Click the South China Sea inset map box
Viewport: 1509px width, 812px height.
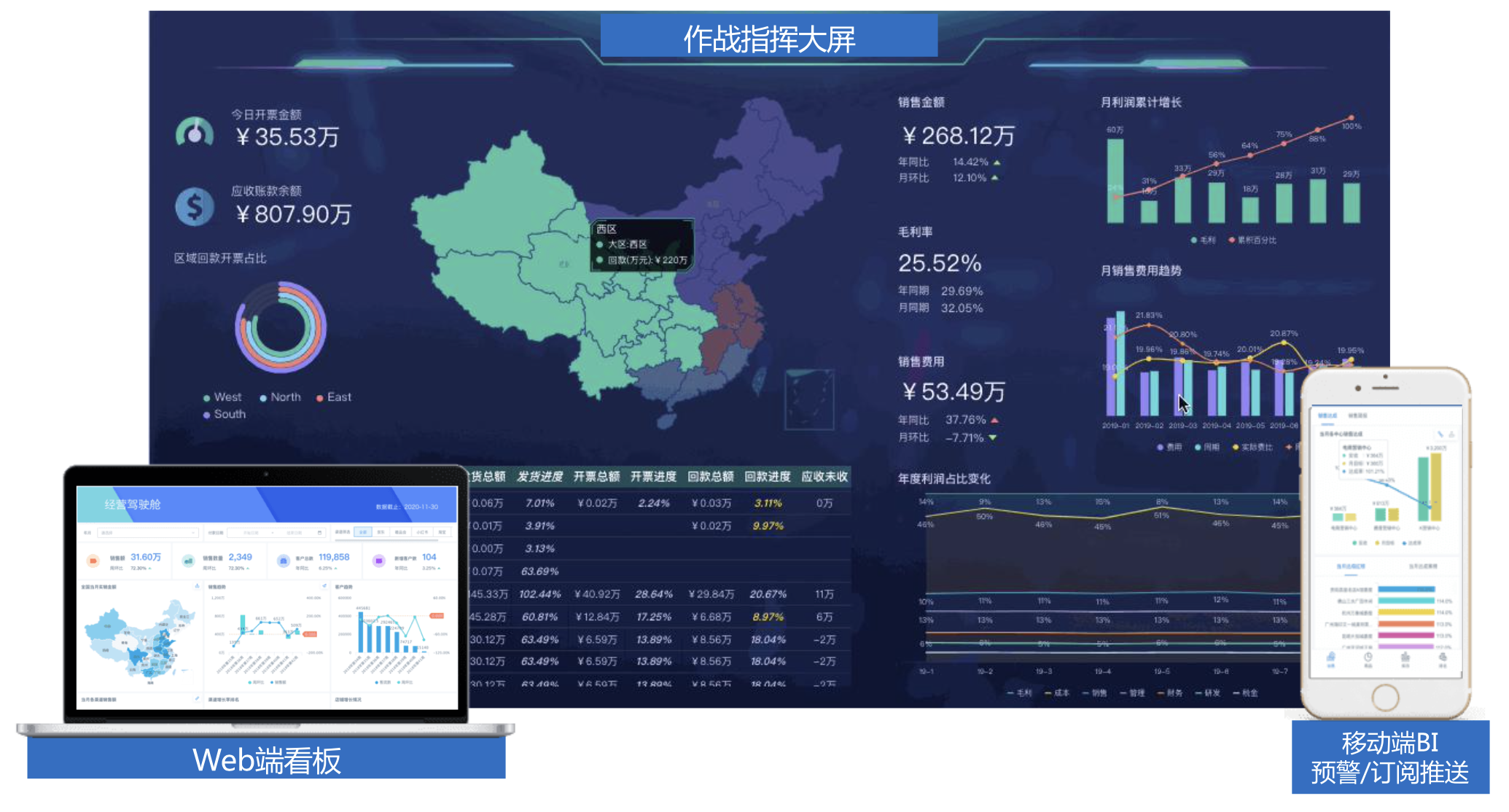tap(809, 399)
